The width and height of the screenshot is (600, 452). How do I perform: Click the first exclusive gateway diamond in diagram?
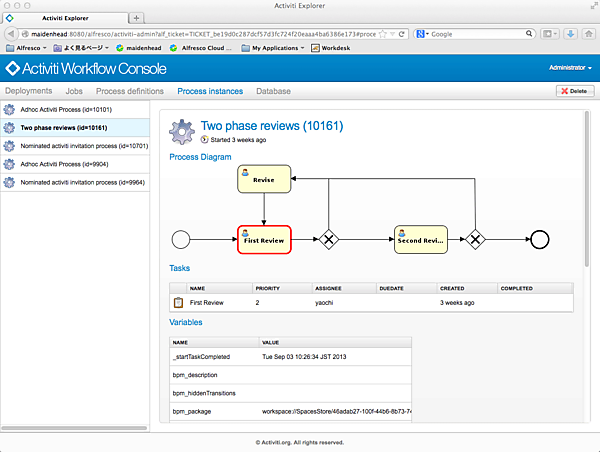pos(326,240)
